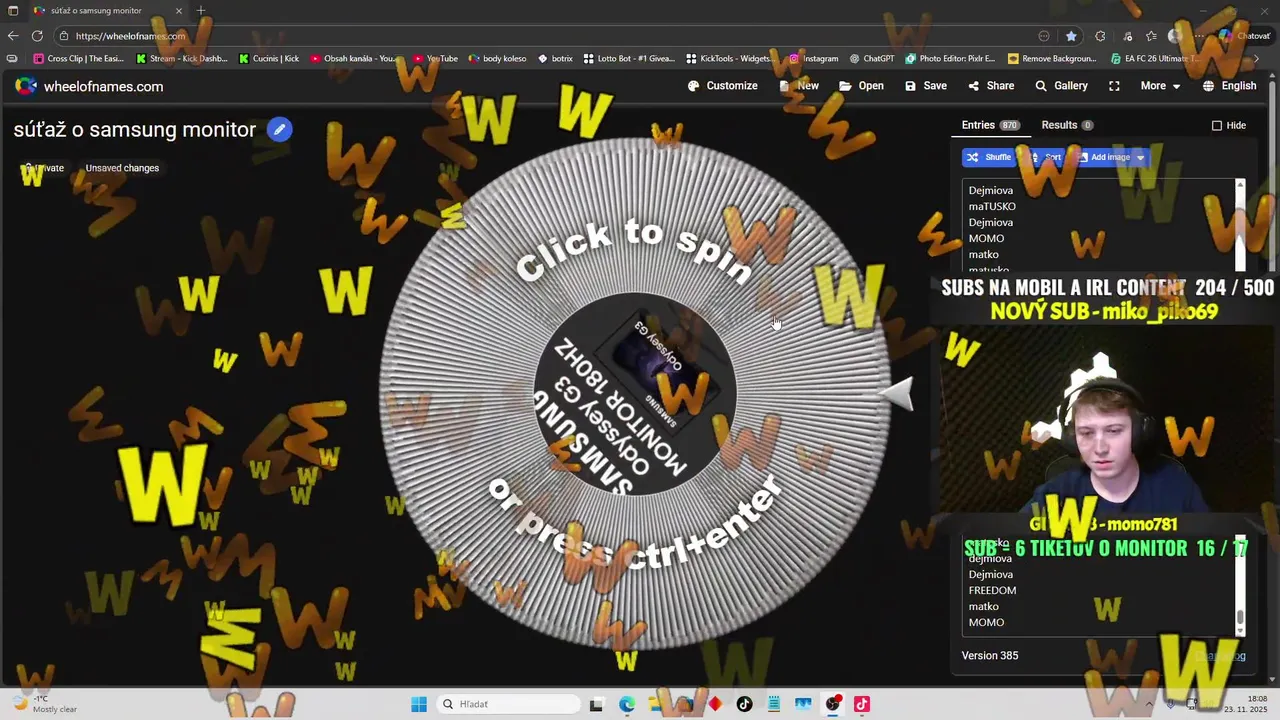Image resolution: width=1280 pixels, height=720 pixels.
Task: Save the current wheel
Action: pos(926,86)
